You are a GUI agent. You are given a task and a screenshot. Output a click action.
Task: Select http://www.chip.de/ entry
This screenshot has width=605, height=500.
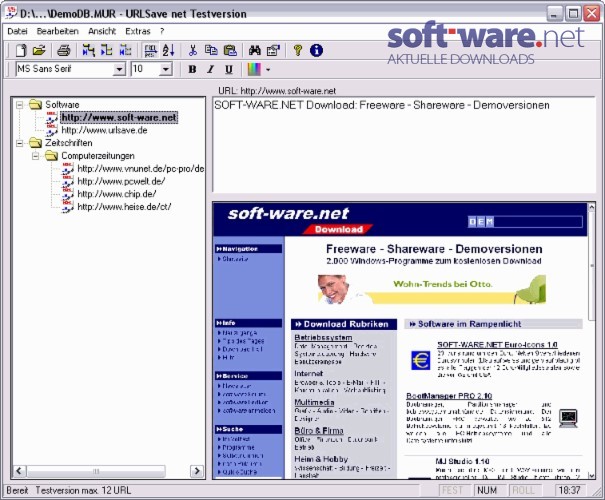coord(117,194)
